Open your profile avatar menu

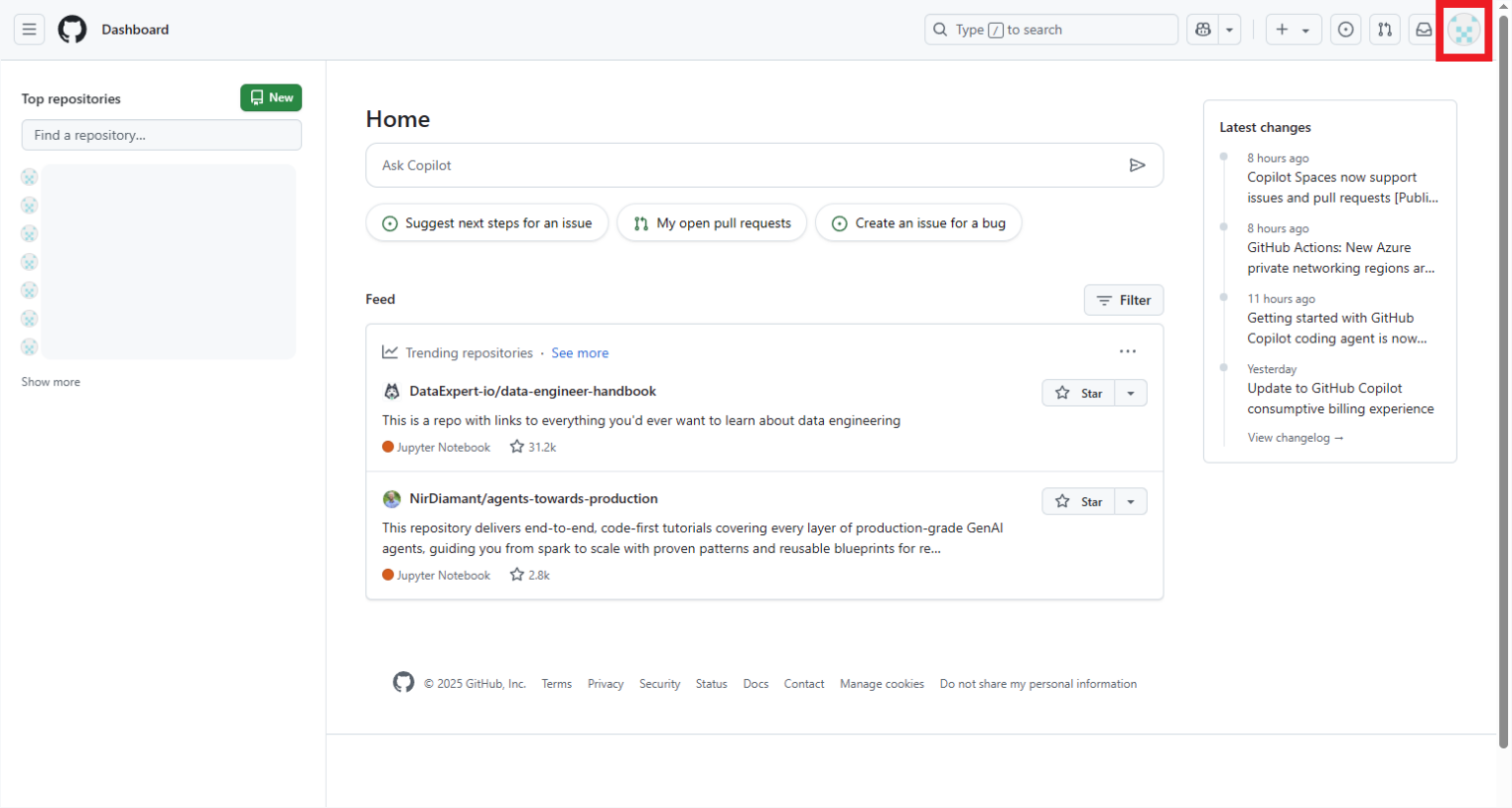coord(1464,31)
